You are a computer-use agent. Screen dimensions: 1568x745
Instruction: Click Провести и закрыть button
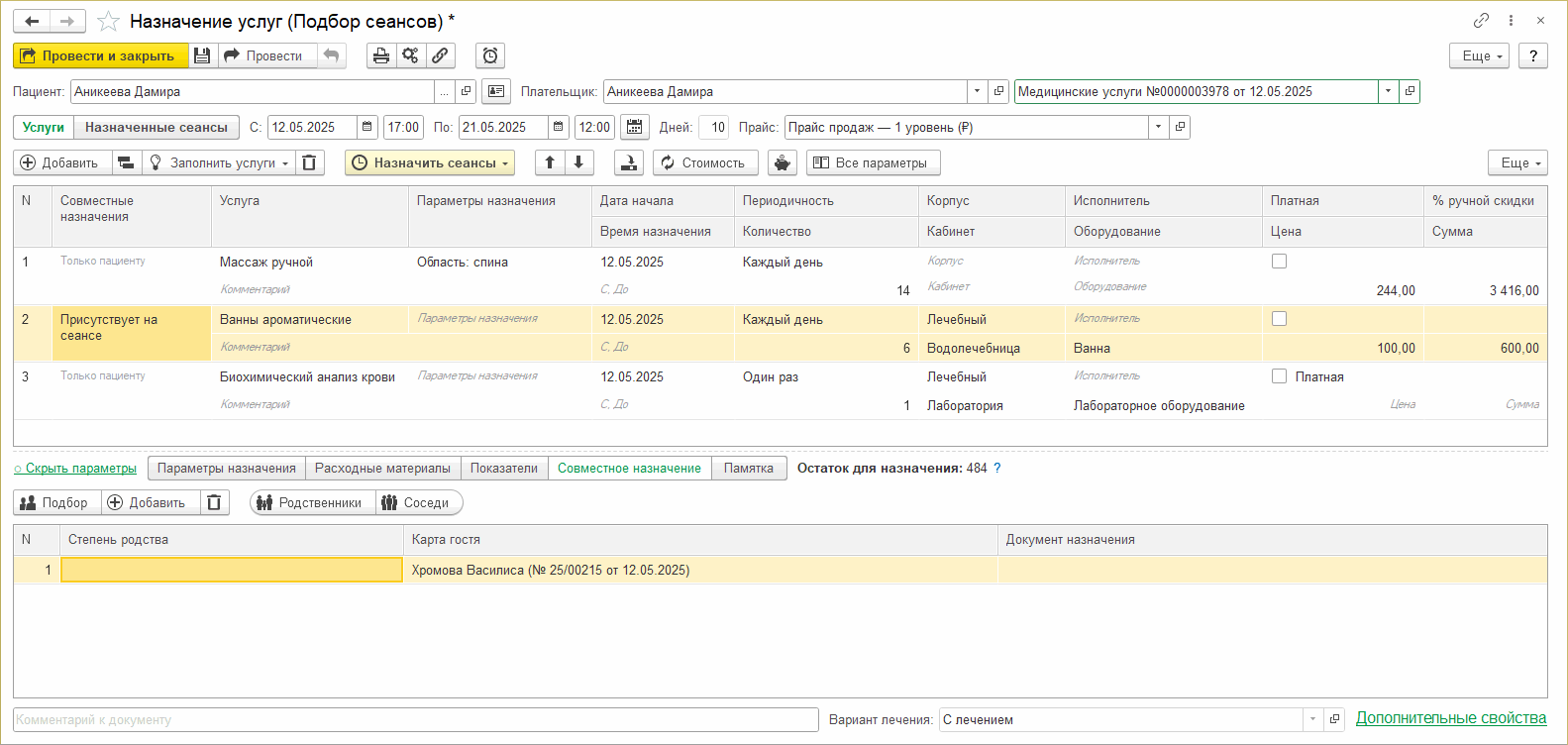point(100,56)
